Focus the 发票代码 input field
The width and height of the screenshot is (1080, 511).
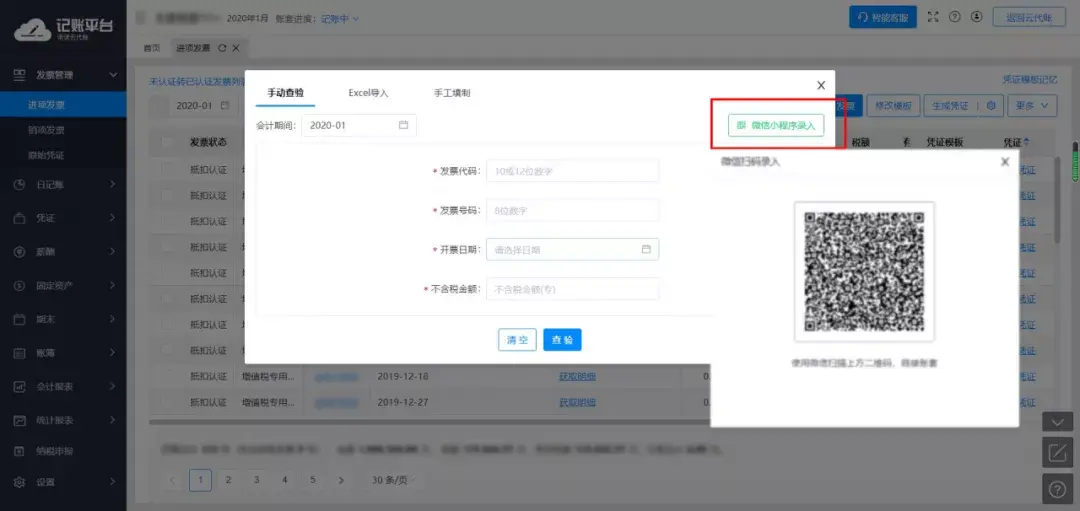point(572,171)
